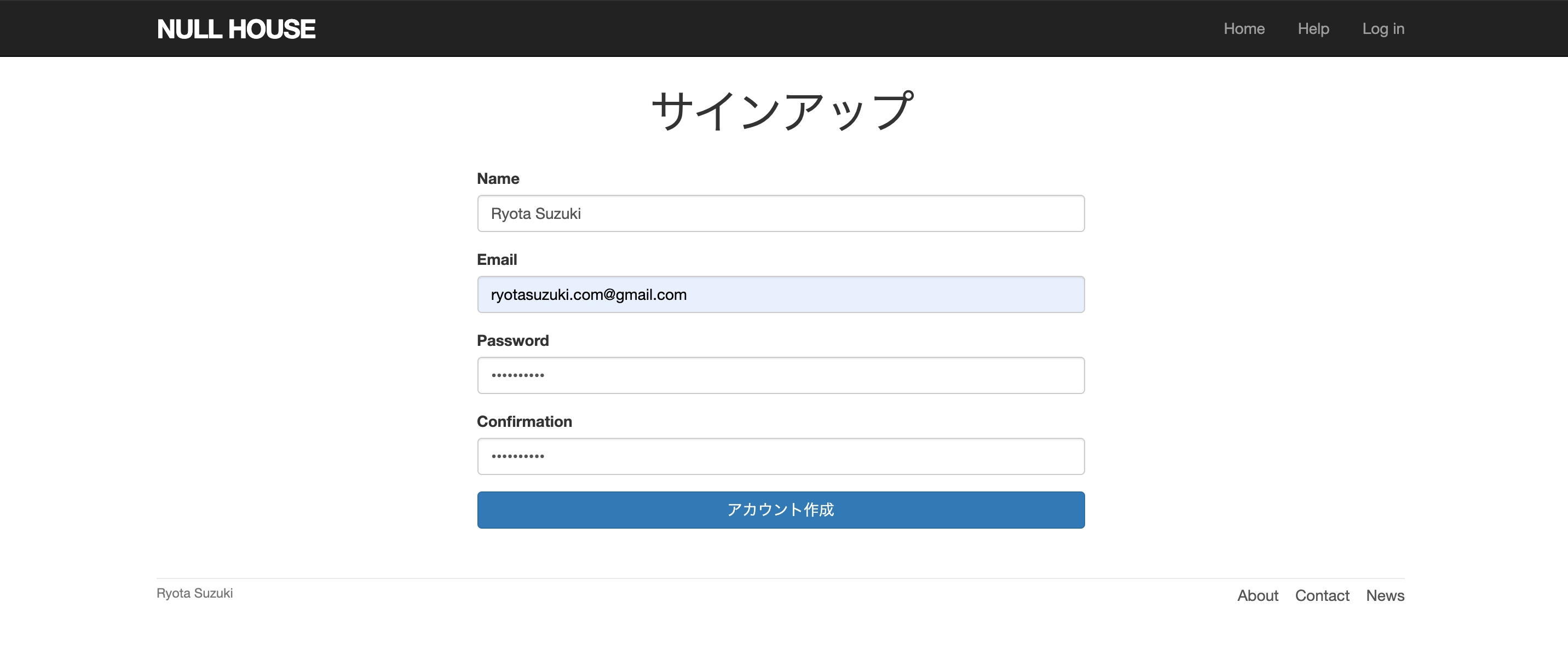
Task: Click the Log in link
Action: pos(1383,28)
